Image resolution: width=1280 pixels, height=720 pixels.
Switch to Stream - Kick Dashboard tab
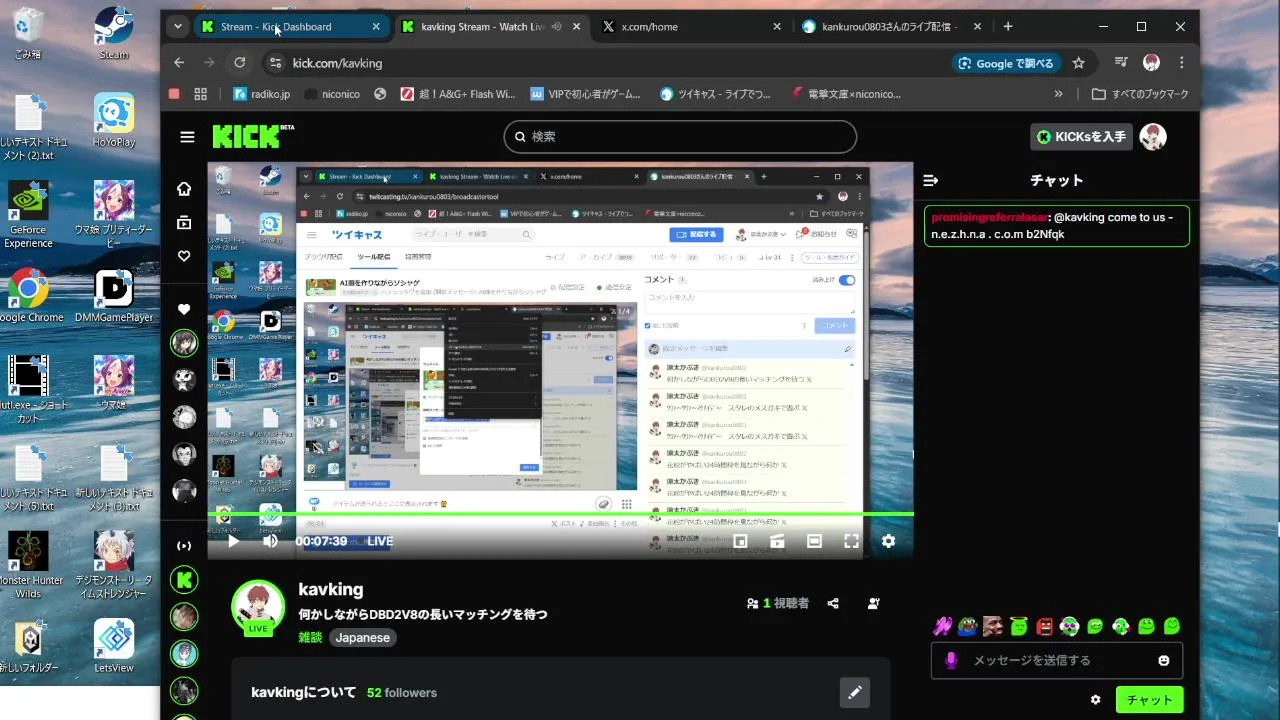[291, 27]
